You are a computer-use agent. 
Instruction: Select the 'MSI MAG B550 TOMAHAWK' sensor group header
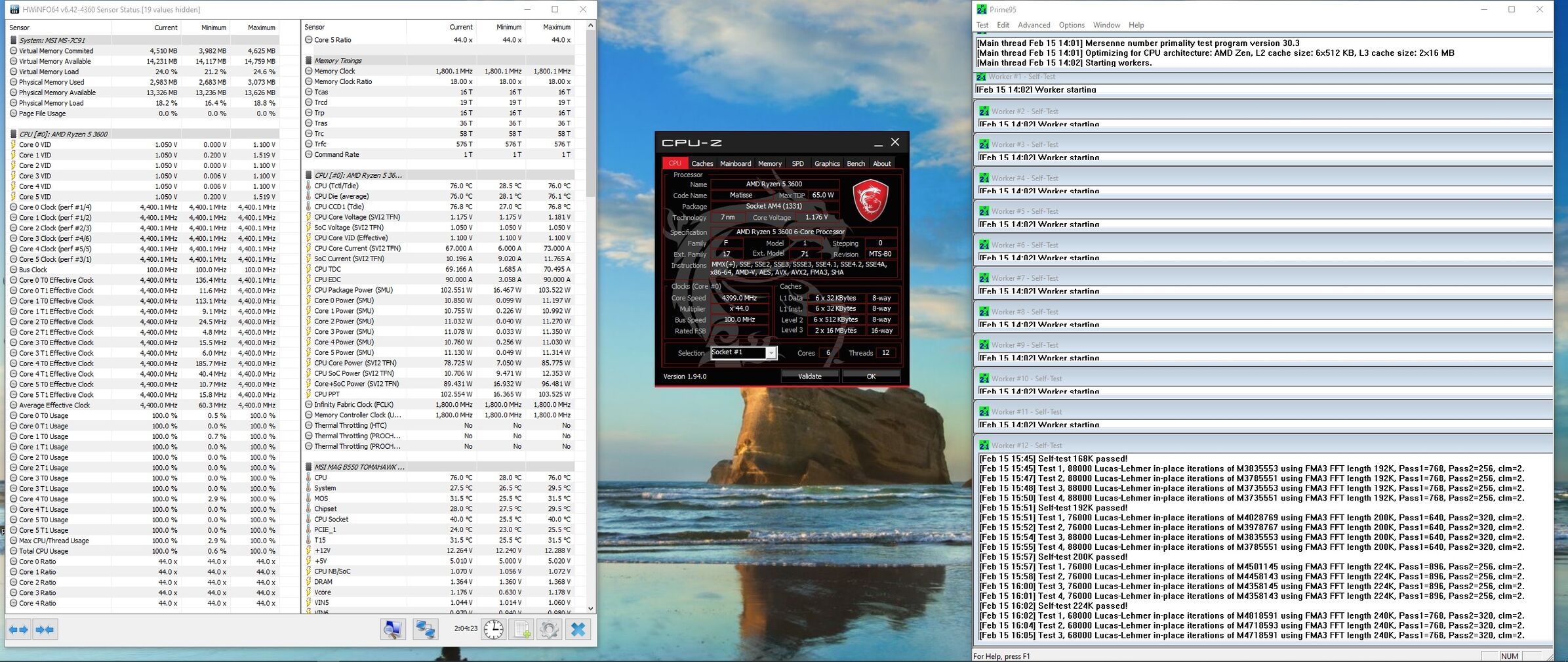(439, 466)
